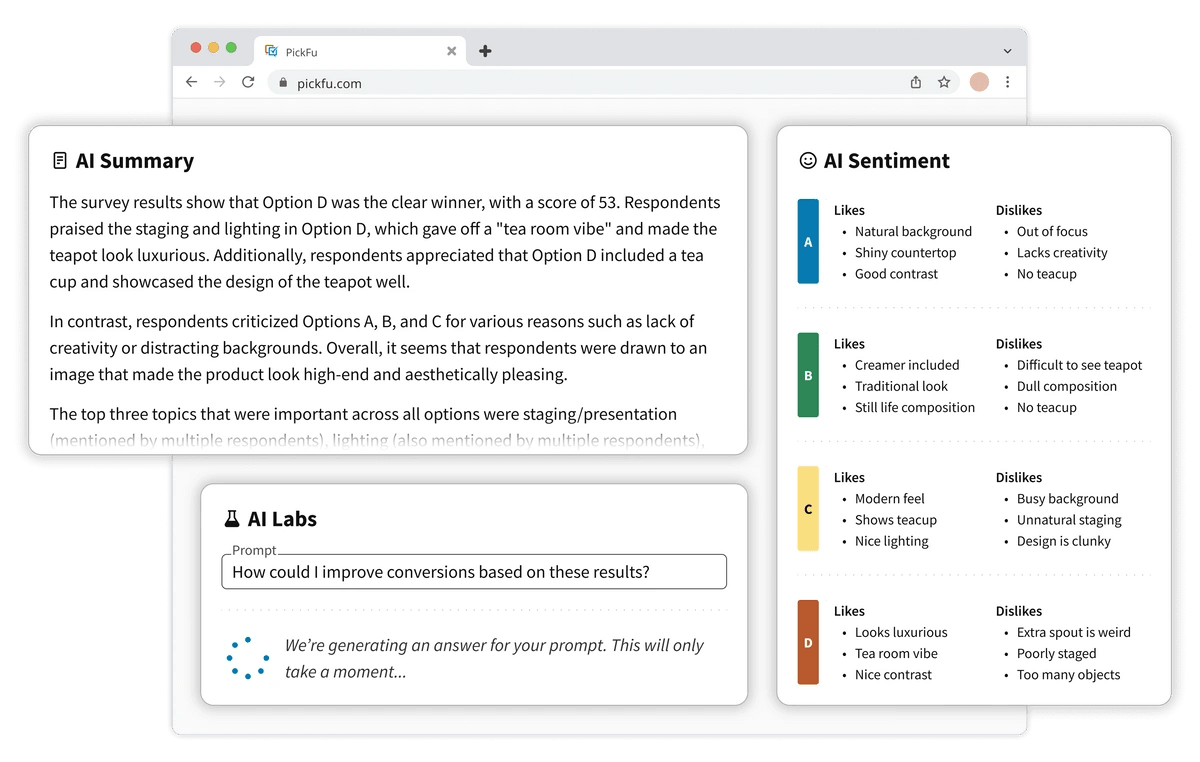1200x762 pixels.
Task: Click the AI Summary document icon
Action: point(60,160)
